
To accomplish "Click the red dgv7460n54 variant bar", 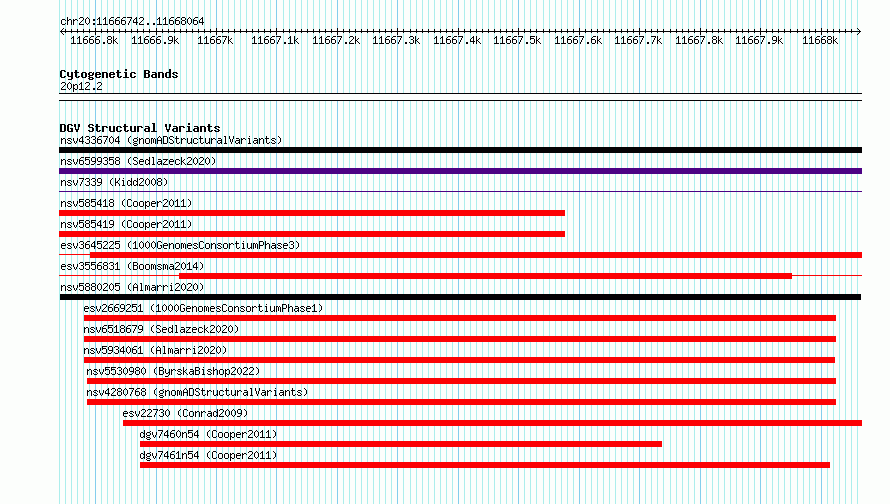I will (401, 444).
